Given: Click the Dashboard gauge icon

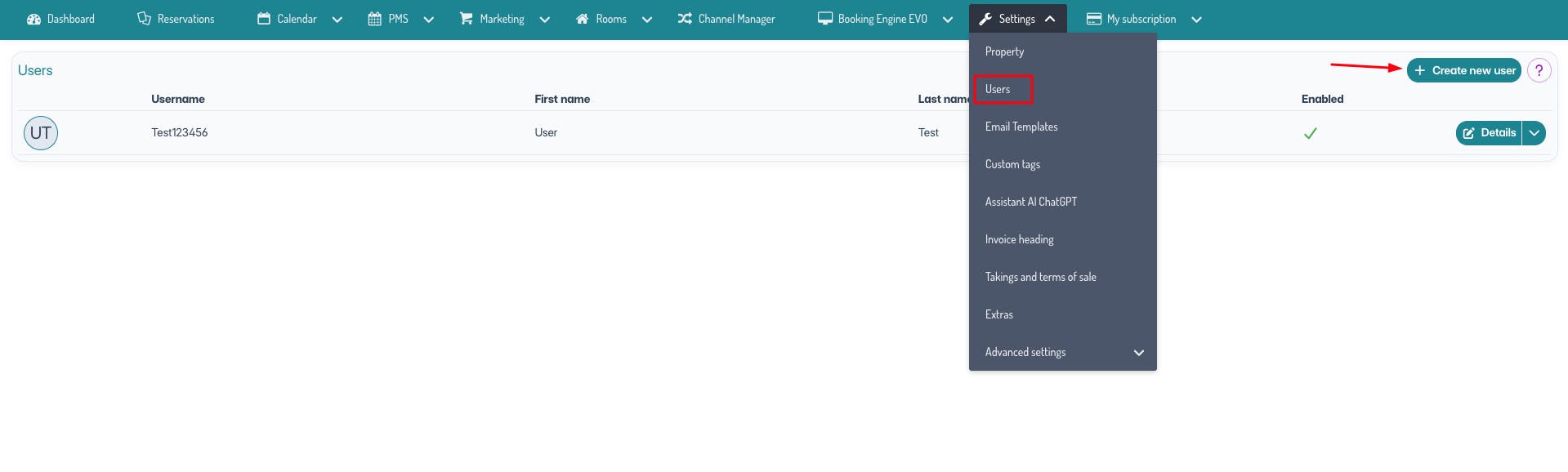Looking at the screenshot, I should click(x=34, y=19).
